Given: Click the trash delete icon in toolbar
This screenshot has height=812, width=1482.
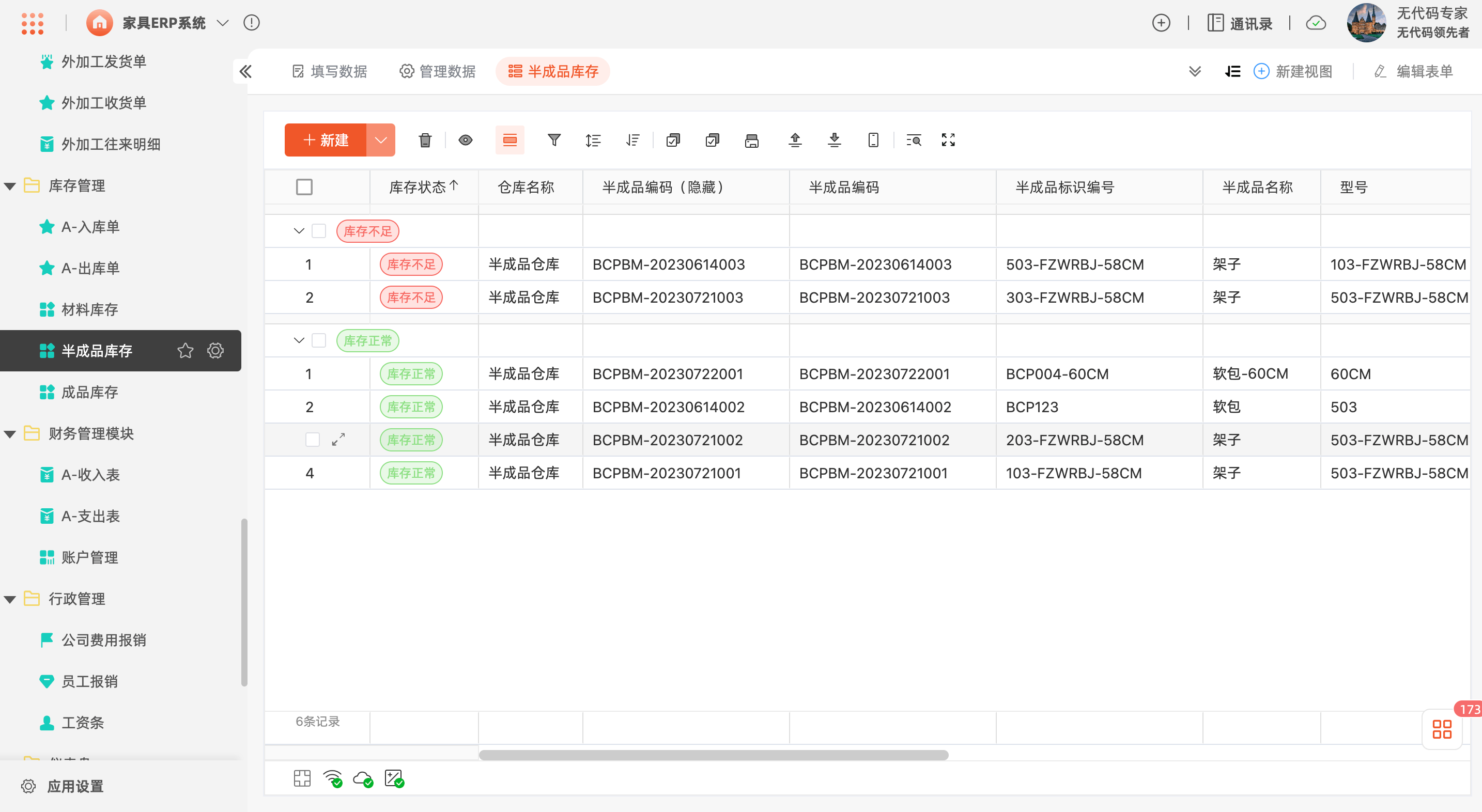Looking at the screenshot, I should click(x=425, y=140).
